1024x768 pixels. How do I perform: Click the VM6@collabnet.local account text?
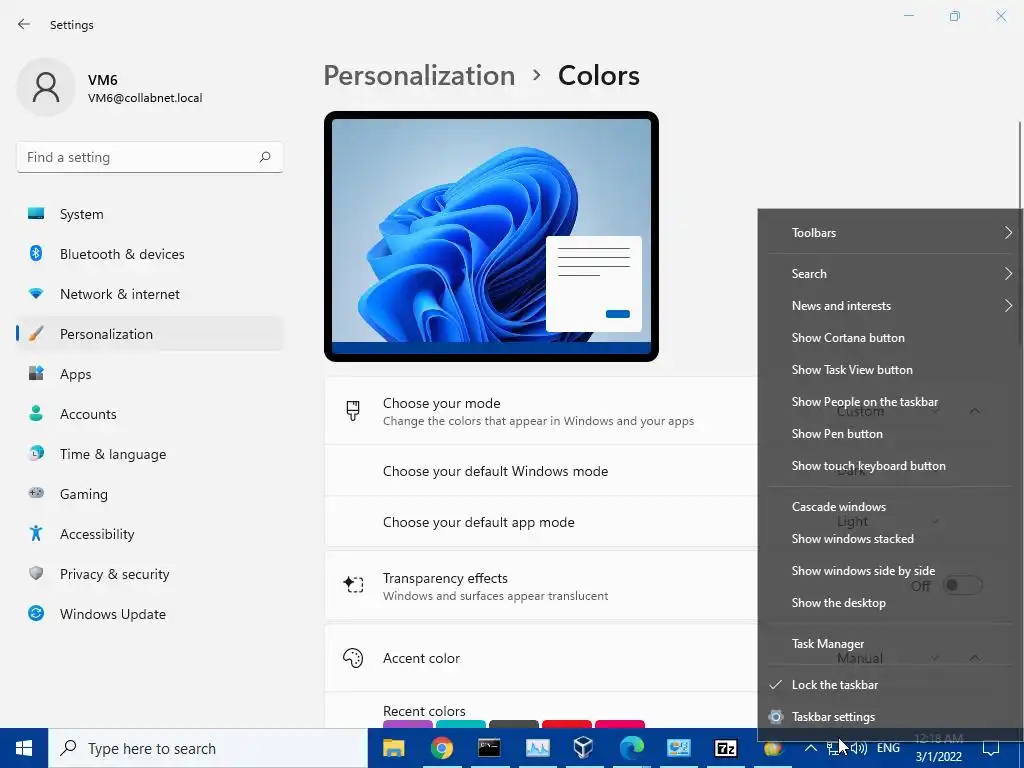pos(145,98)
